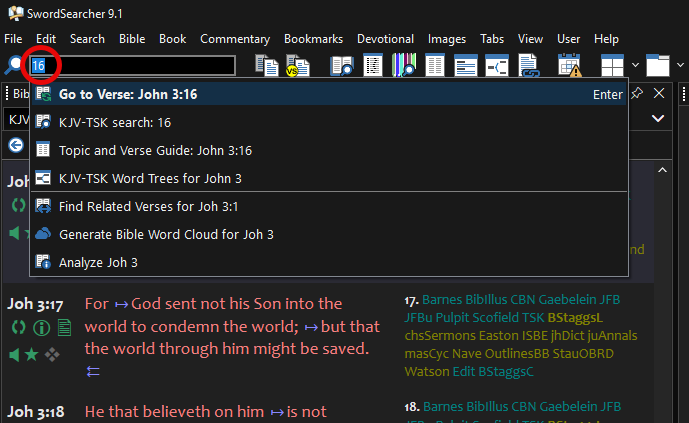Screen dimensions: 689x423
Task: Click the colored books library search icon
Action: click(404, 65)
